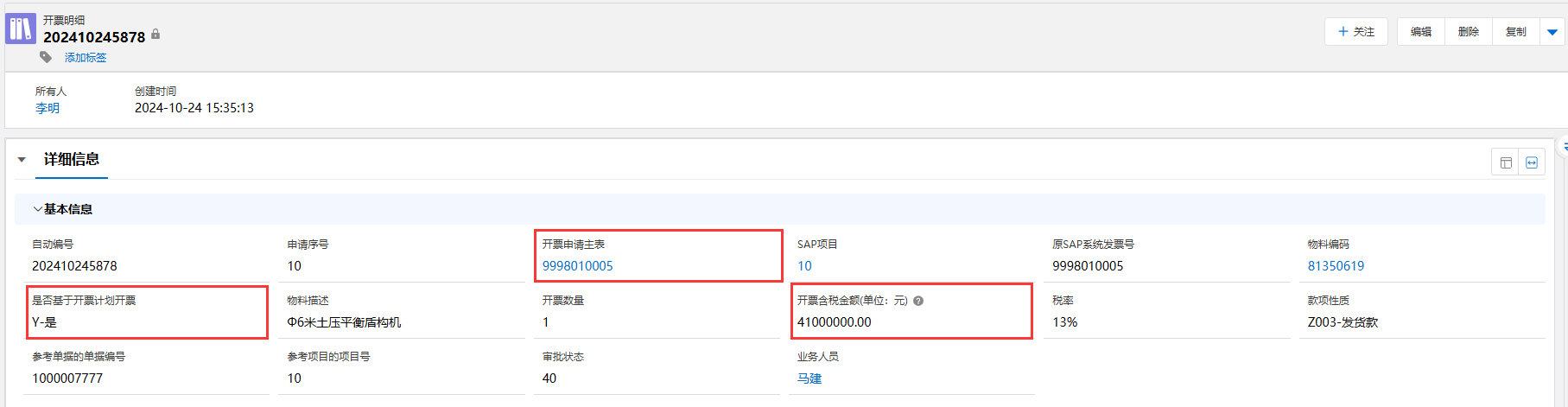The width and height of the screenshot is (1568, 407).
Task: Open material code link 81350619
Action: point(1336,266)
